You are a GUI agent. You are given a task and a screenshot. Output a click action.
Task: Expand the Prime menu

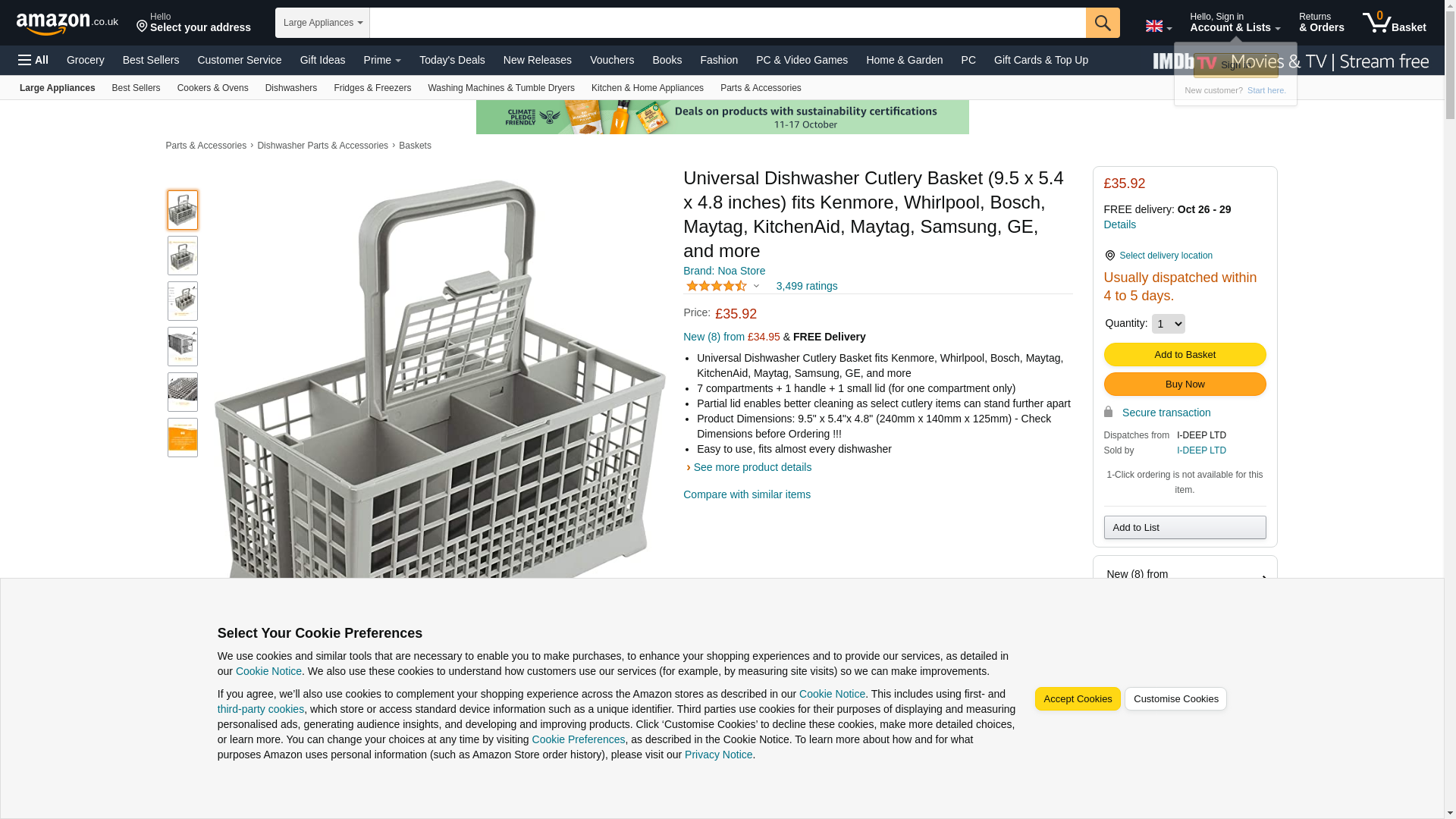[382, 60]
